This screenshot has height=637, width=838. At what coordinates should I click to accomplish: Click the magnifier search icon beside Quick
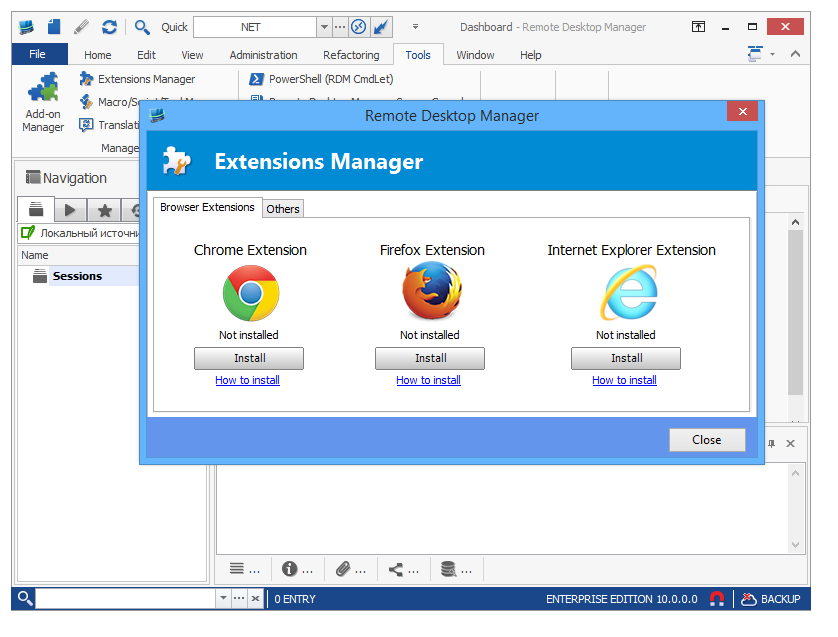tap(142, 27)
